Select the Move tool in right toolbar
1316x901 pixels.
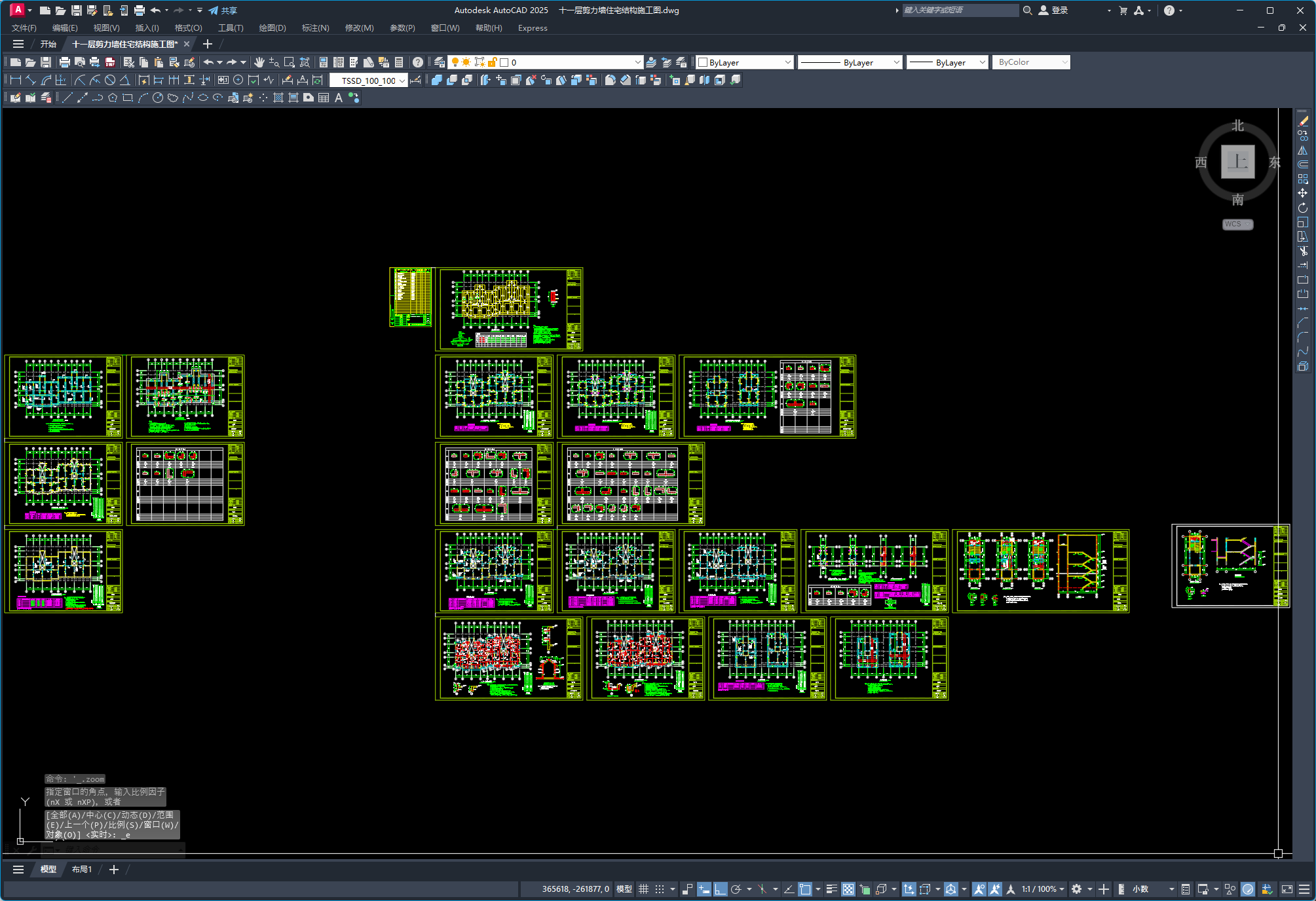[1302, 193]
